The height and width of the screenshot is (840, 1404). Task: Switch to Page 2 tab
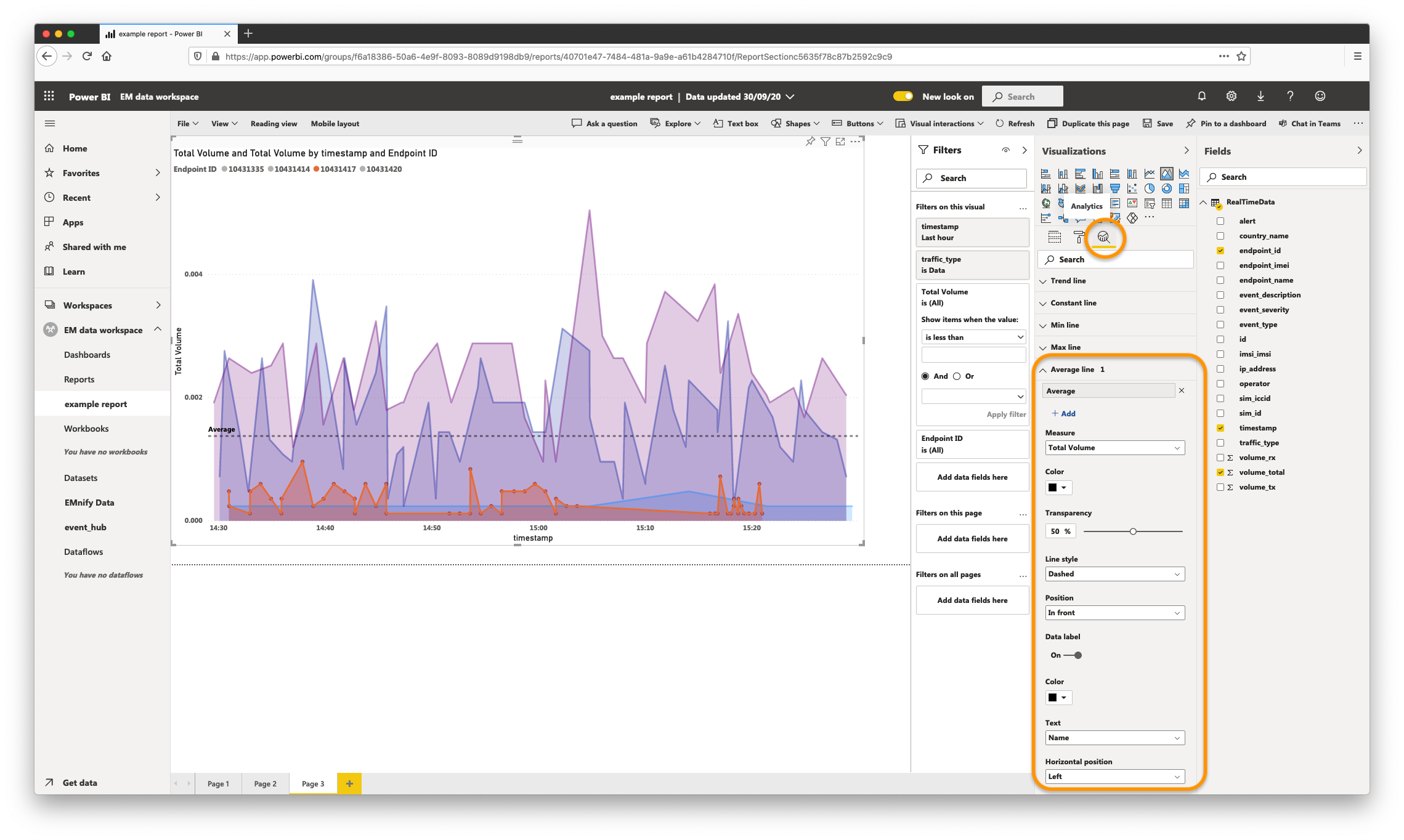pos(265,784)
